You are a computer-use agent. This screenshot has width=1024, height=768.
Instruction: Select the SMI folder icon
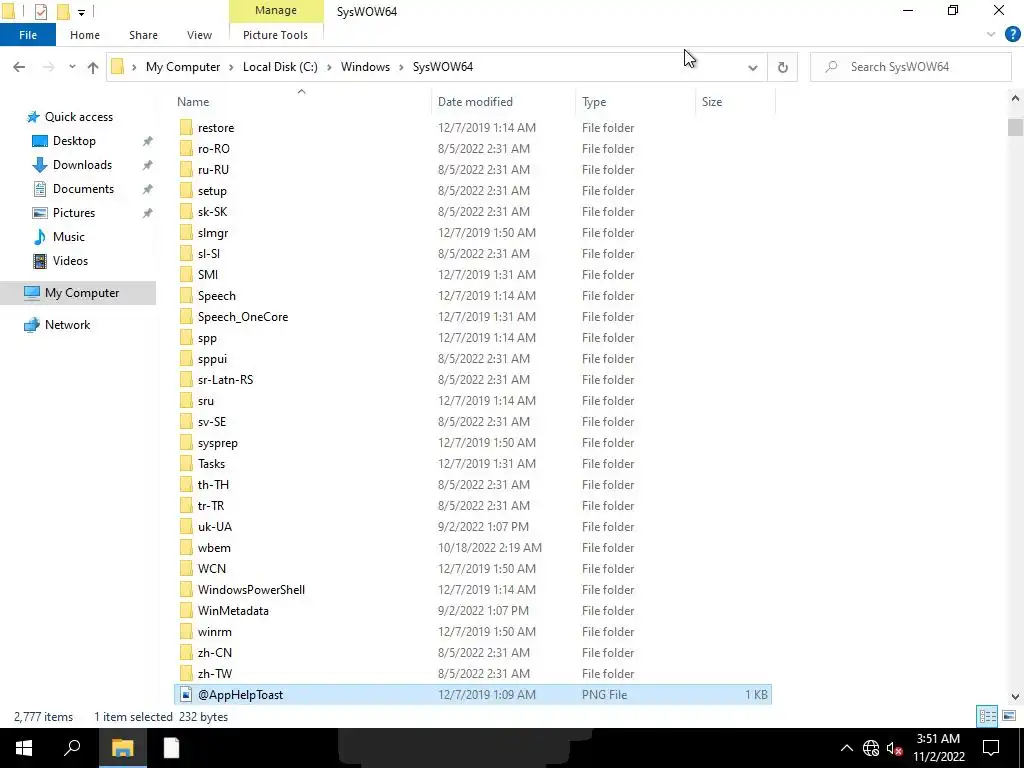click(x=186, y=274)
